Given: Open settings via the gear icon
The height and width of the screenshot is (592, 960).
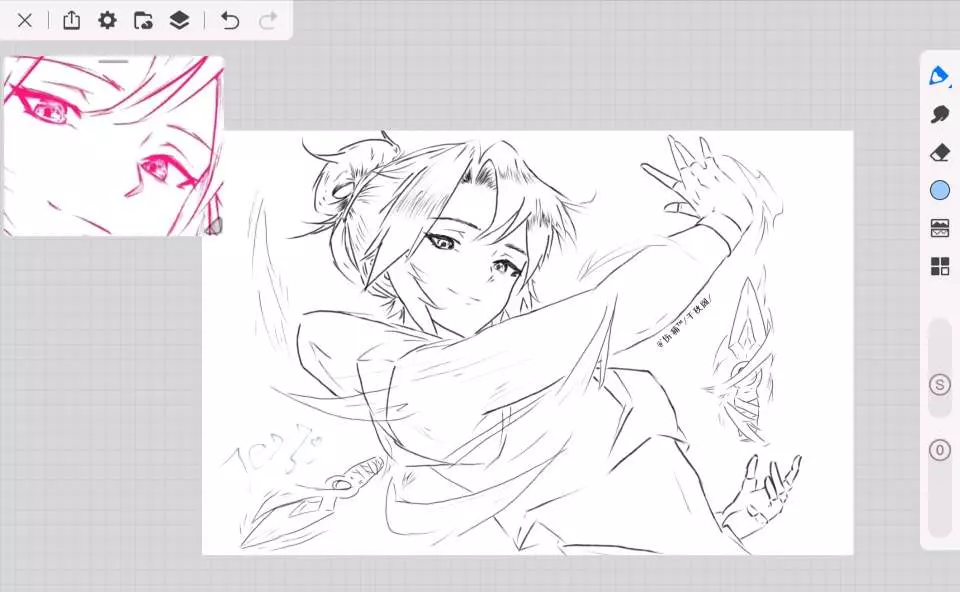Looking at the screenshot, I should click(107, 20).
